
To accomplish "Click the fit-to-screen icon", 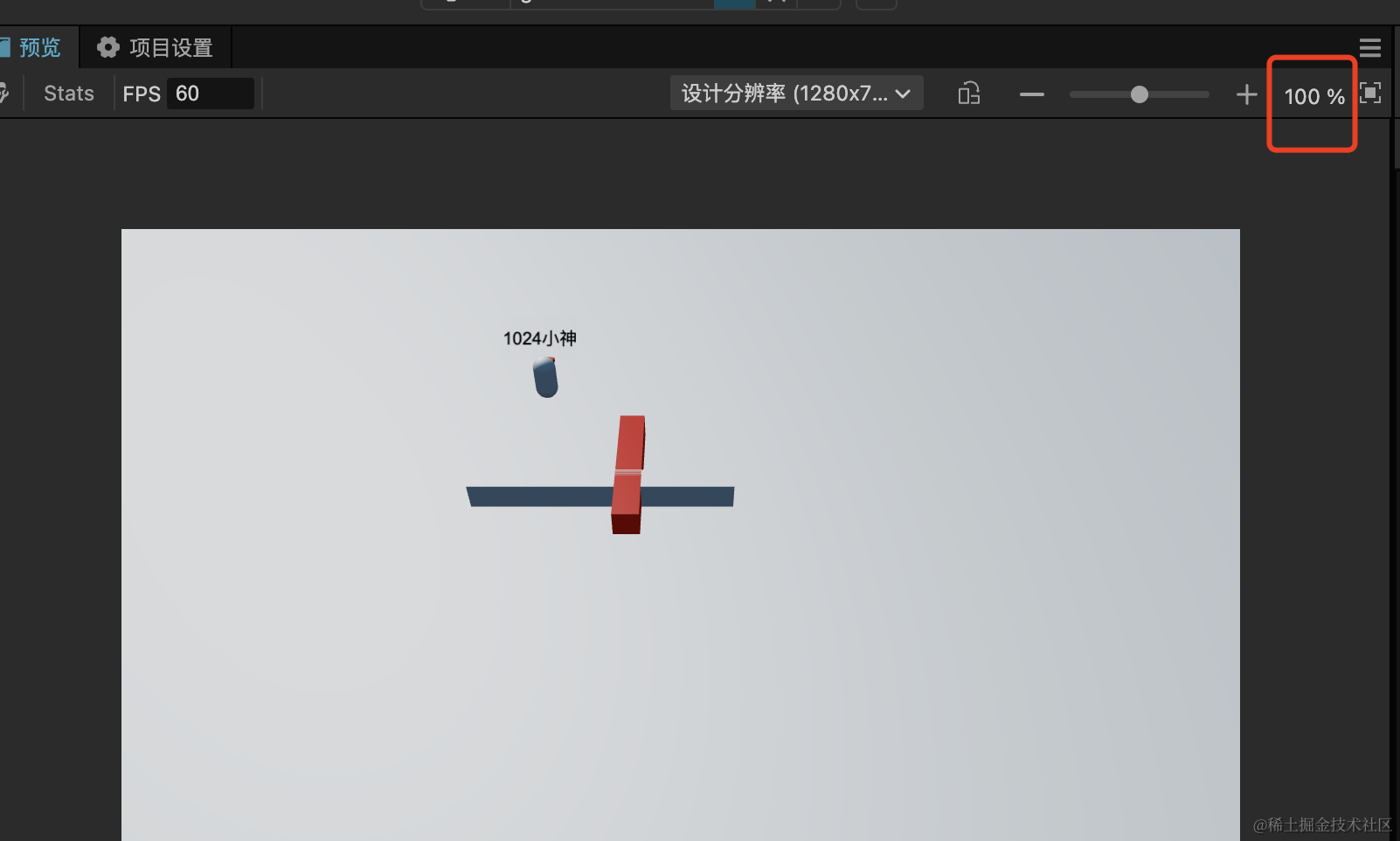I will tap(1370, 93).
